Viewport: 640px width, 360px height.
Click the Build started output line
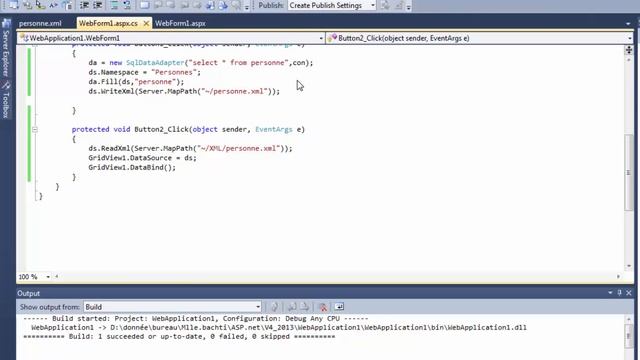coord(196,318)
